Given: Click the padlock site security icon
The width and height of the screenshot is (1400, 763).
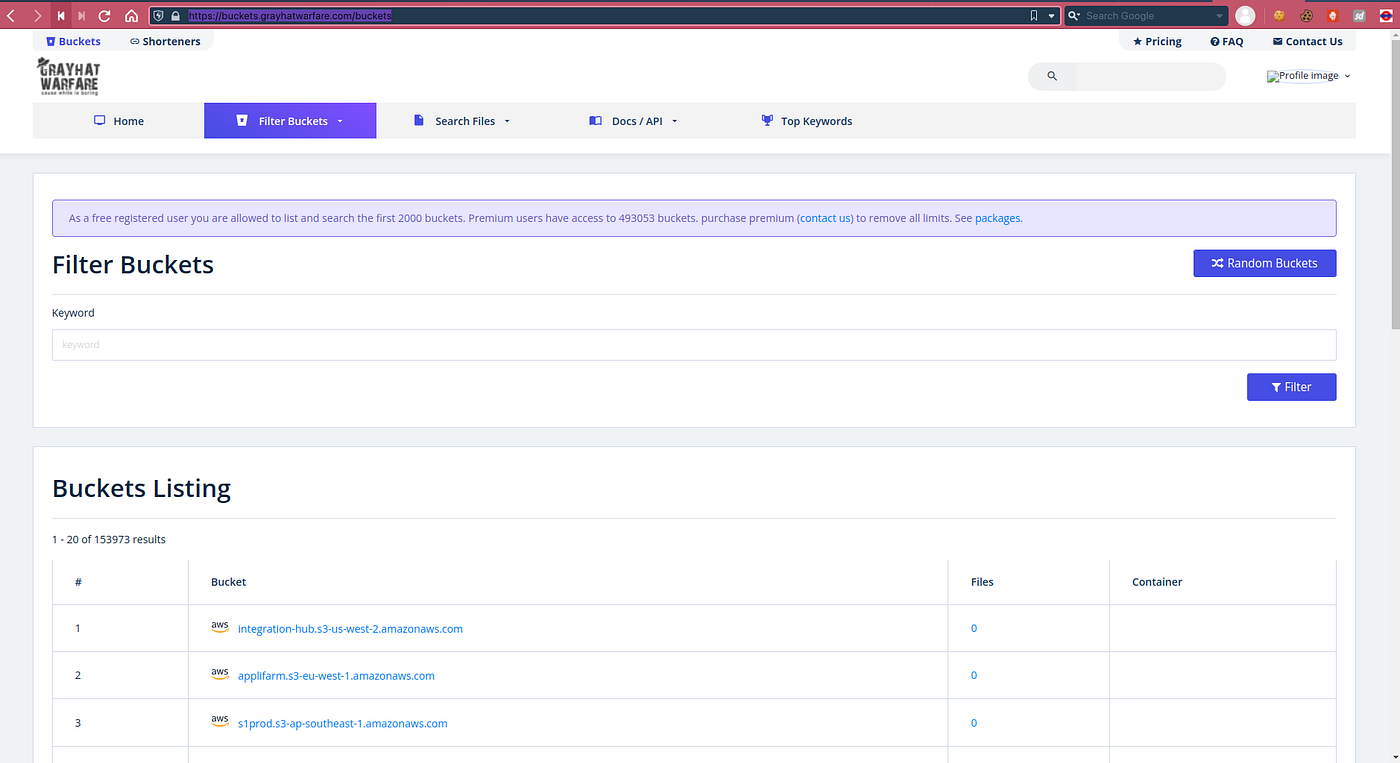Looking at the screenshot, I should (175, 16).
